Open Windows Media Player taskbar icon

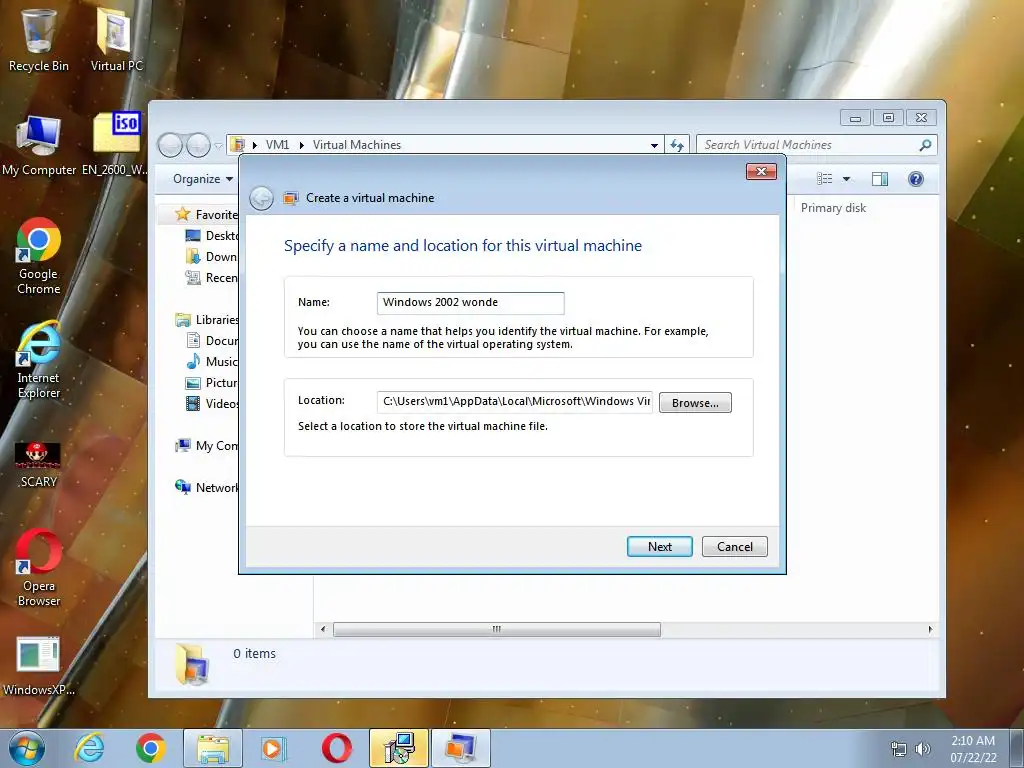[x=274, y=748]
